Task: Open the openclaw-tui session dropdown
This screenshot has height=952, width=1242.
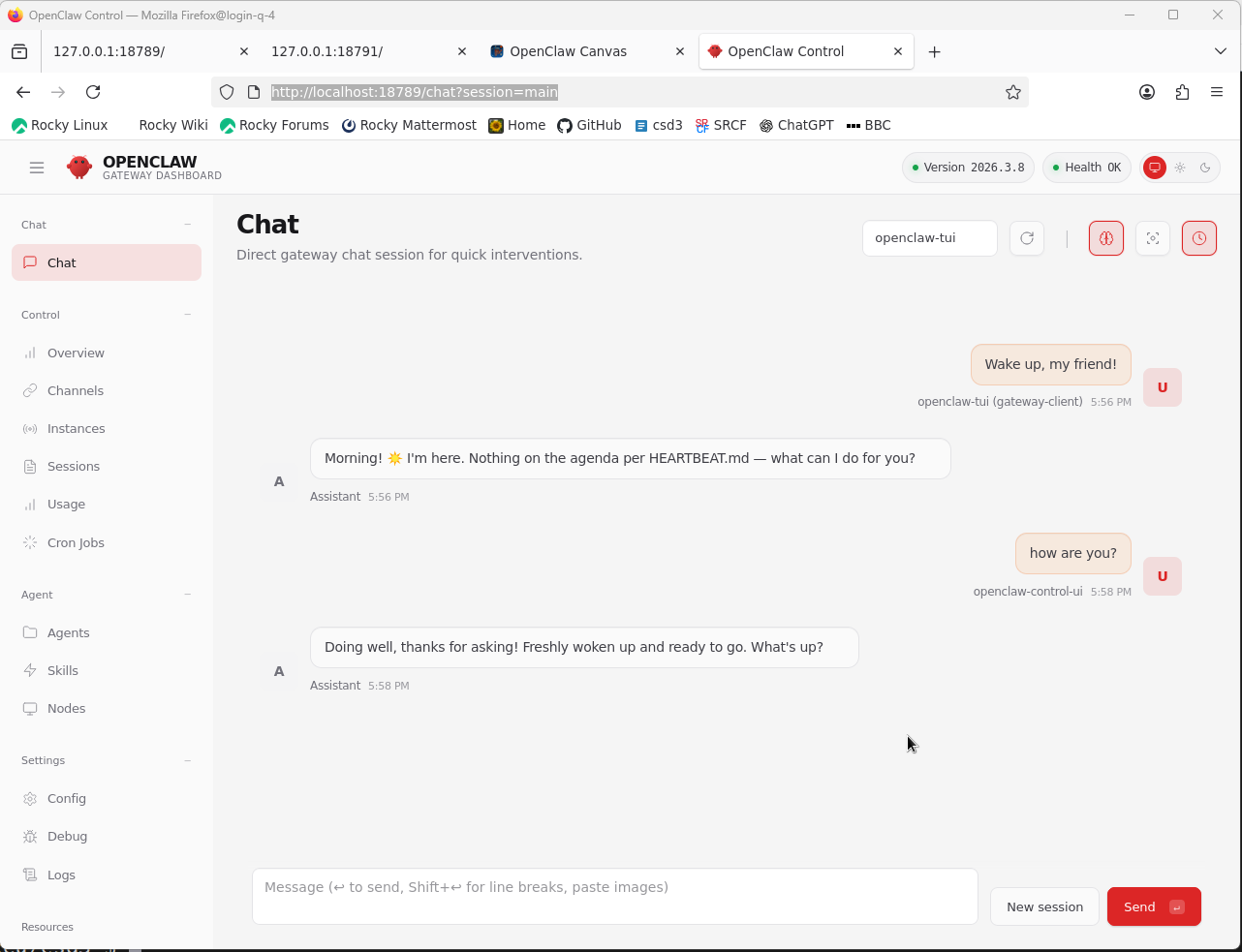Action: [x=929, y=238]
